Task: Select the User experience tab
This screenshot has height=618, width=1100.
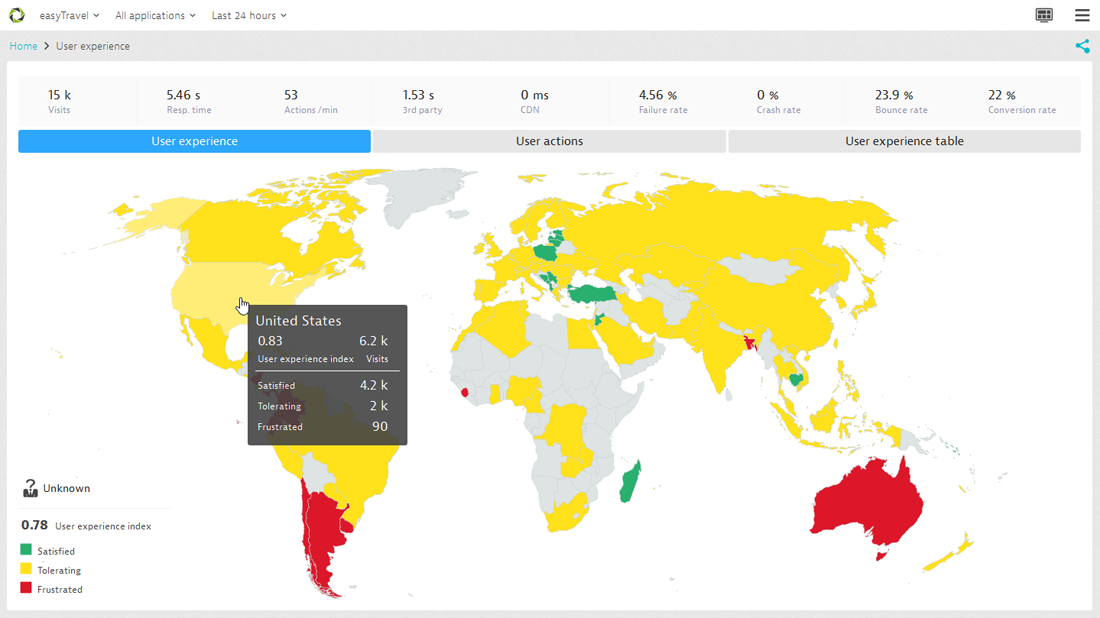Action: pyautogui.click(x=194, y=141)
